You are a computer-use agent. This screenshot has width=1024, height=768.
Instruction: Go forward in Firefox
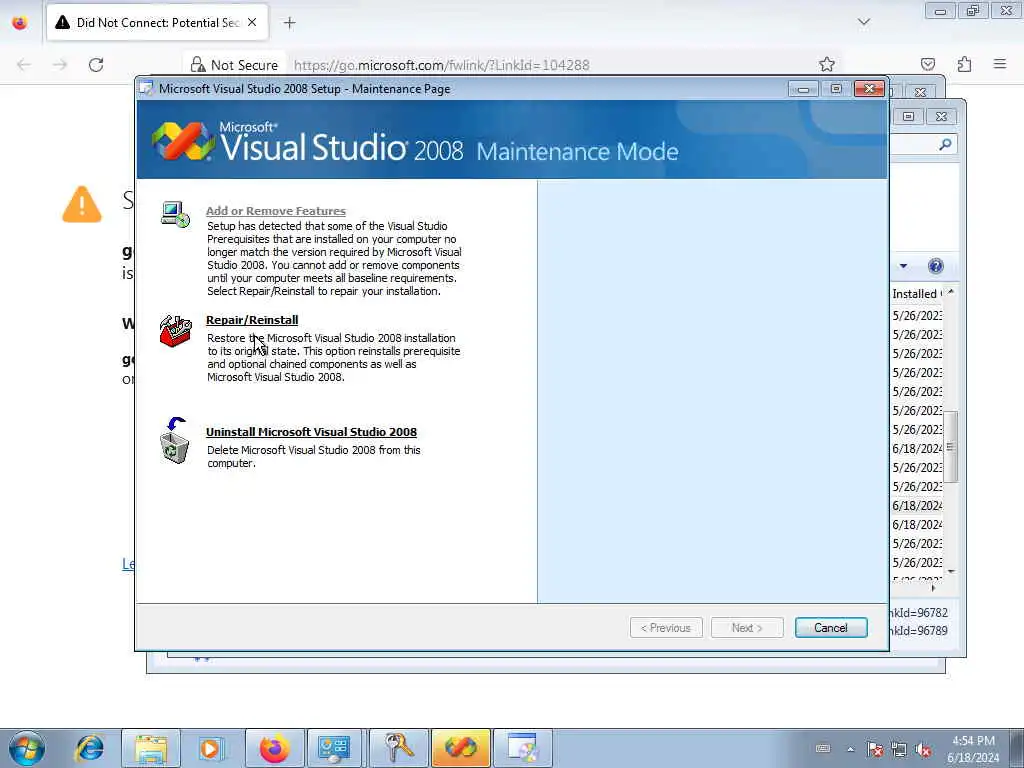(60, 65)
